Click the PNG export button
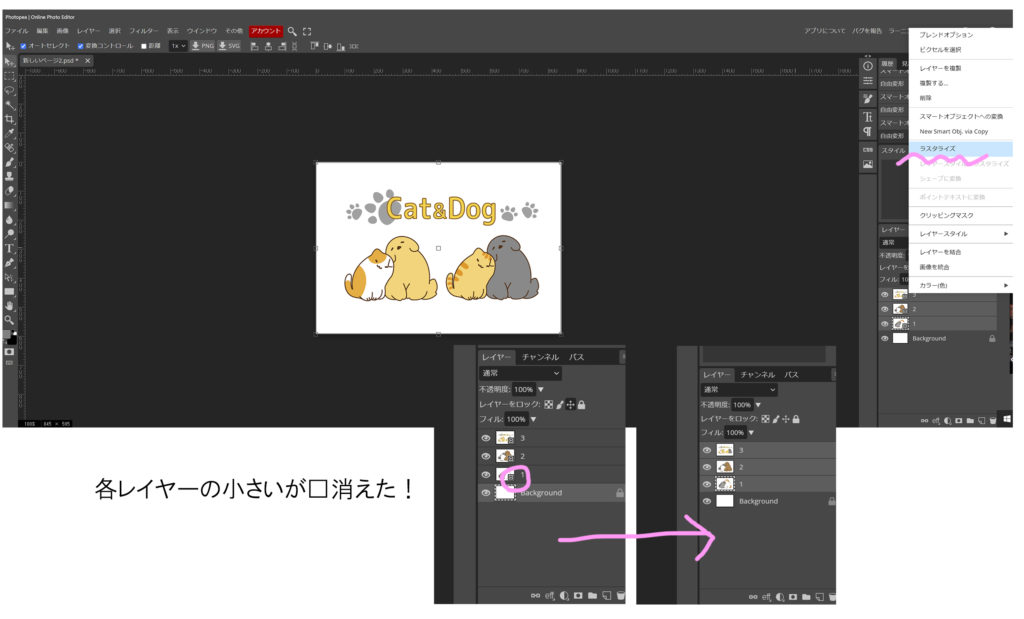The image size is (1024, 619). [x=203, y=46]
